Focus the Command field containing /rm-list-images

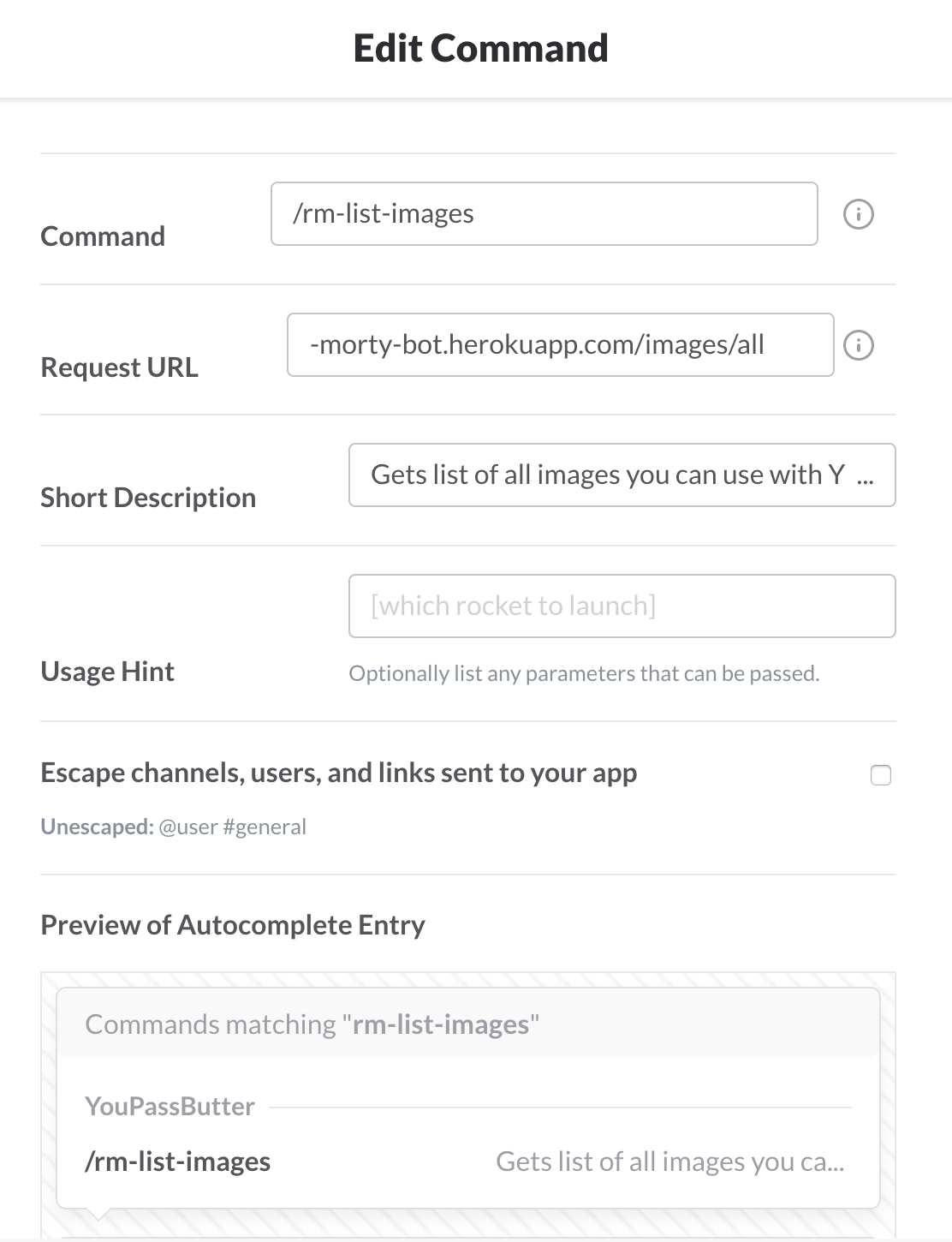544,214
